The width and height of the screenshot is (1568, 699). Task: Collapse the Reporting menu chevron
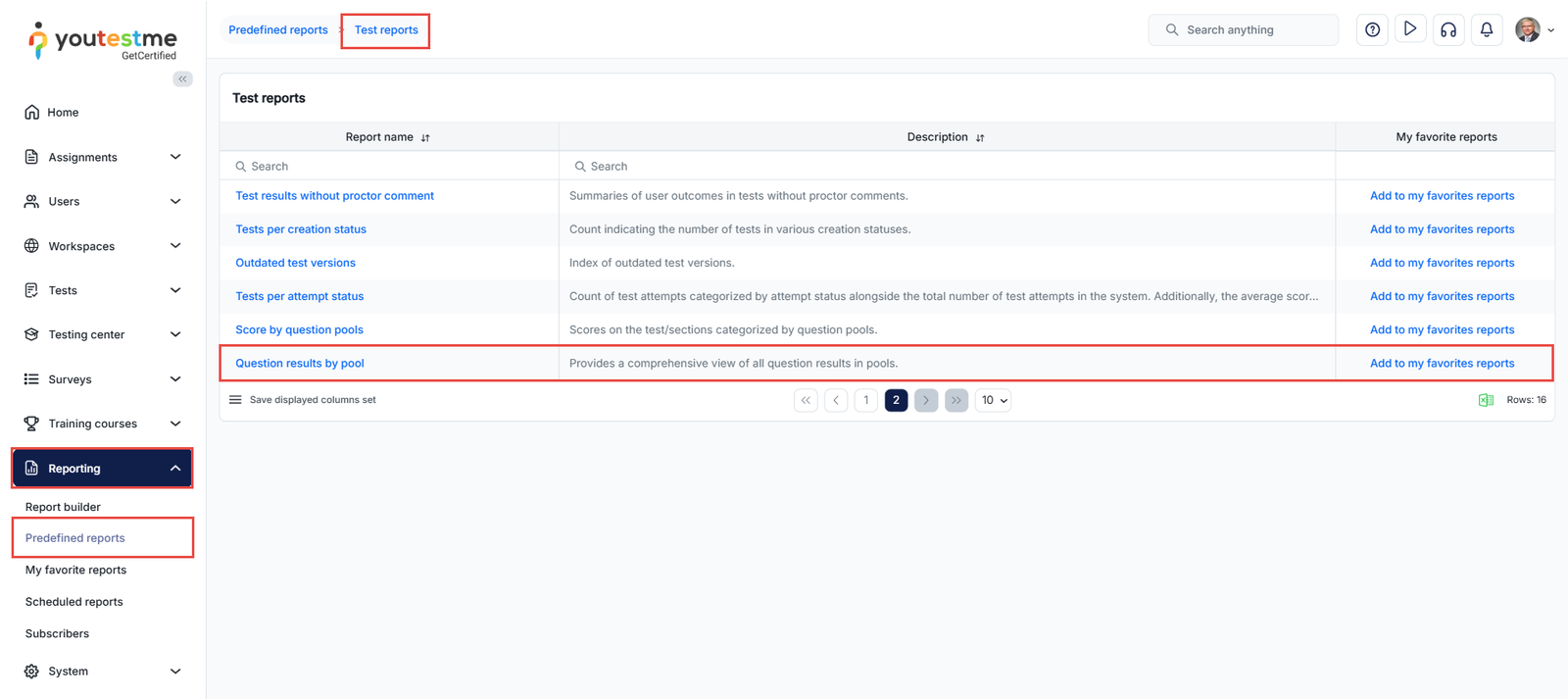[x=175, y=469]
